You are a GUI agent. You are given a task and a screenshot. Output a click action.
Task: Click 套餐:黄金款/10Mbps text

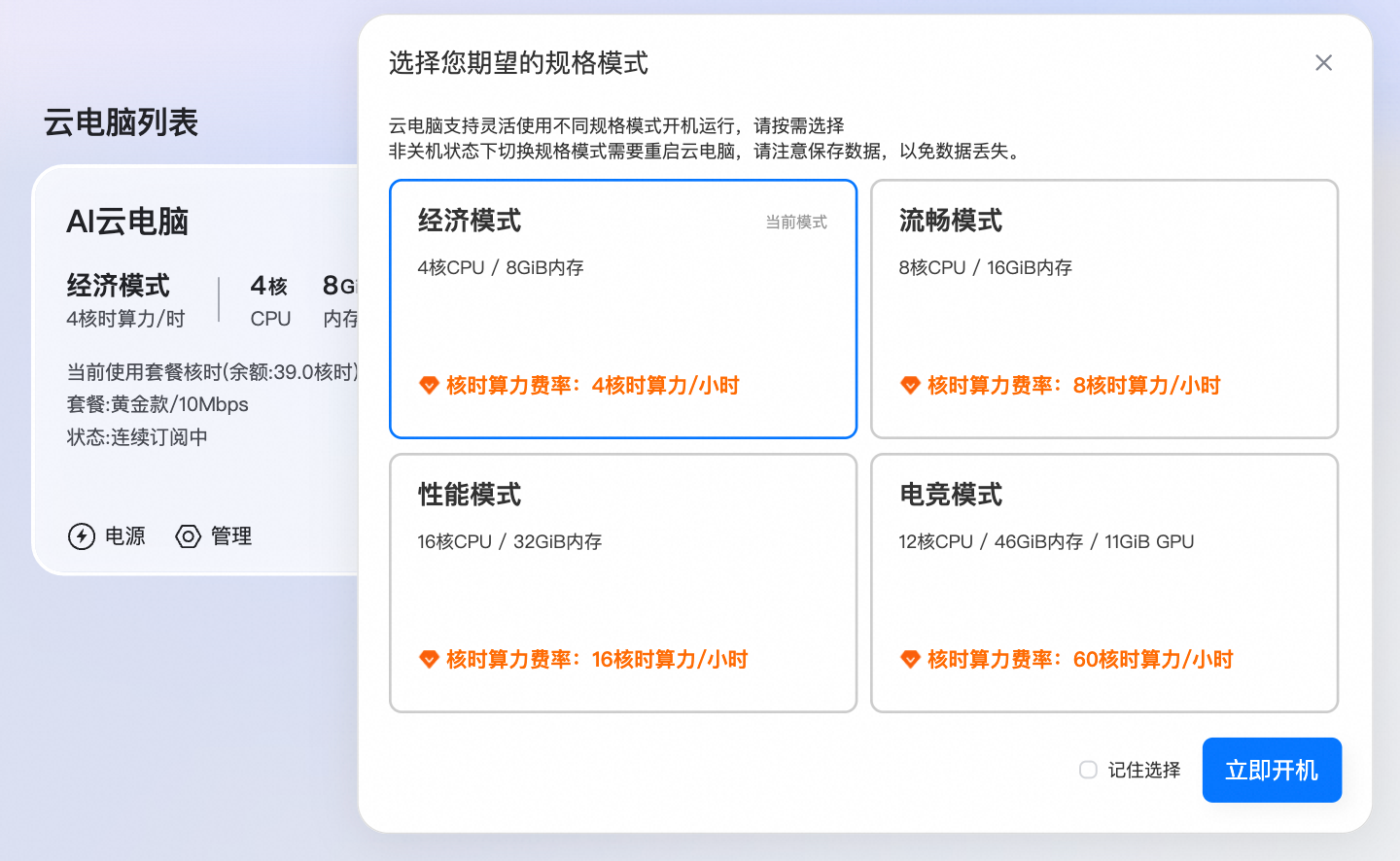pyautogui.click(x=157, y=404)
